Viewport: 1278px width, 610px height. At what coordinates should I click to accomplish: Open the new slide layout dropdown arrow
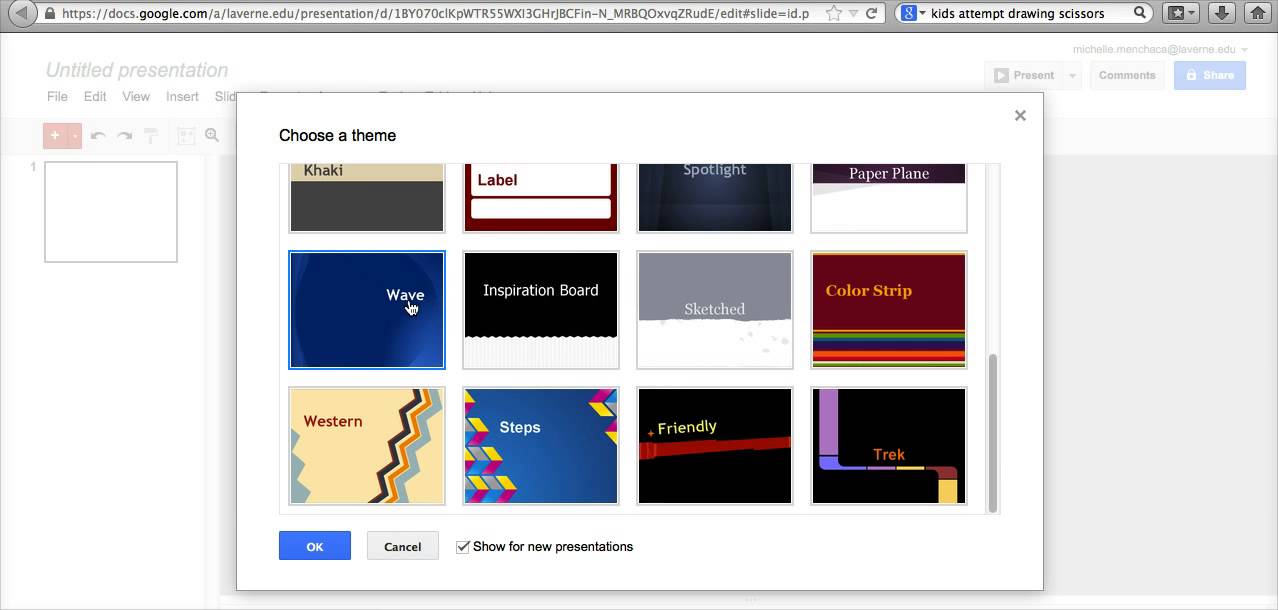75,136
